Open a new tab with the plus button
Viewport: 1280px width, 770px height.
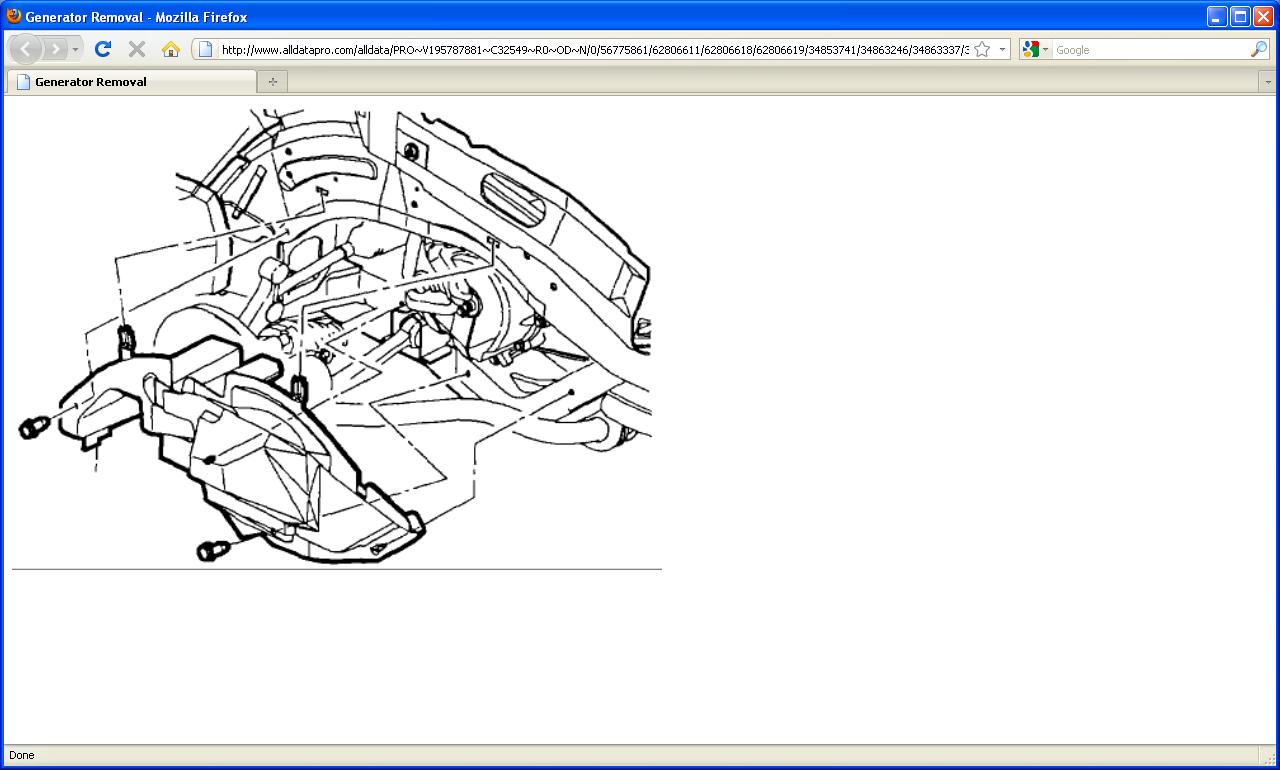272,82
